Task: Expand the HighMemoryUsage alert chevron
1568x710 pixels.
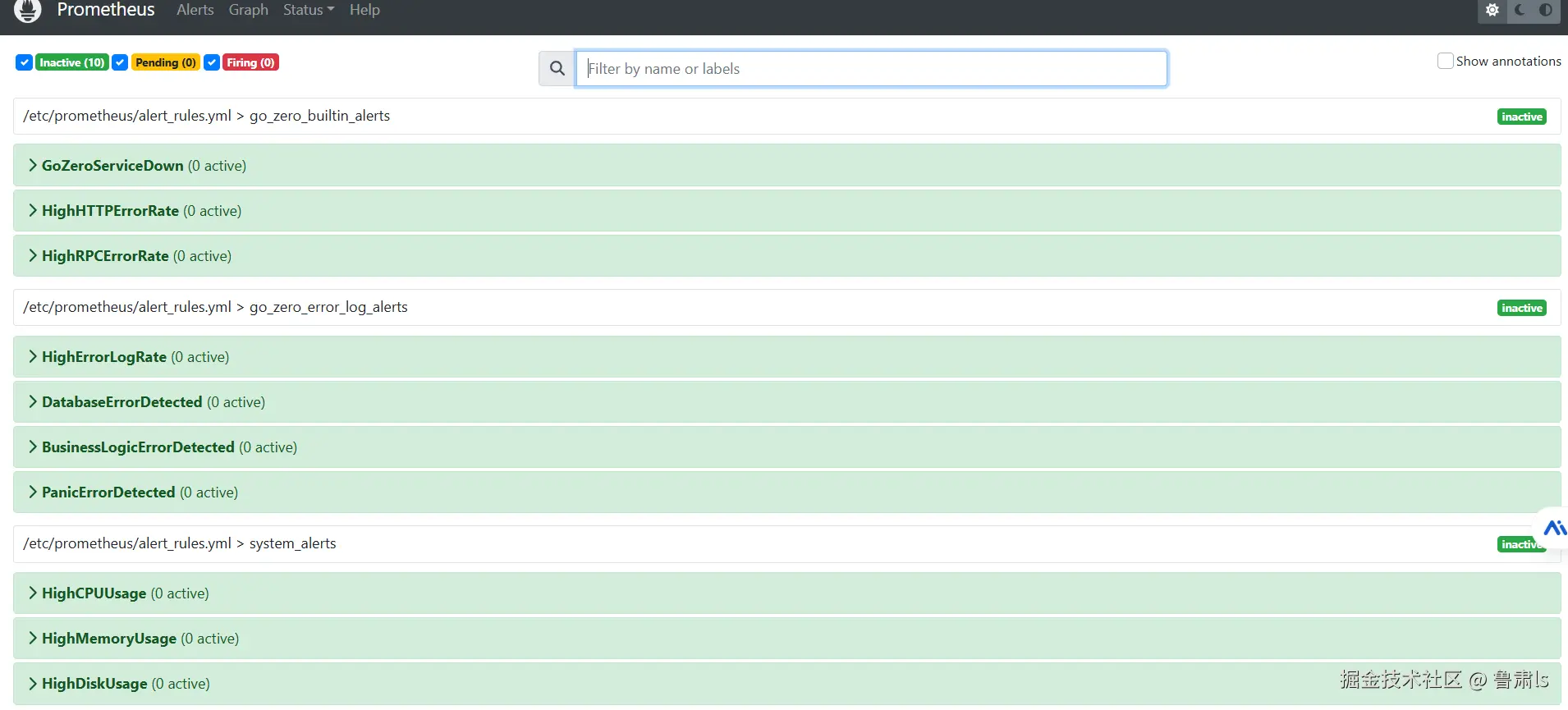Action: click(x=33, y=638)
